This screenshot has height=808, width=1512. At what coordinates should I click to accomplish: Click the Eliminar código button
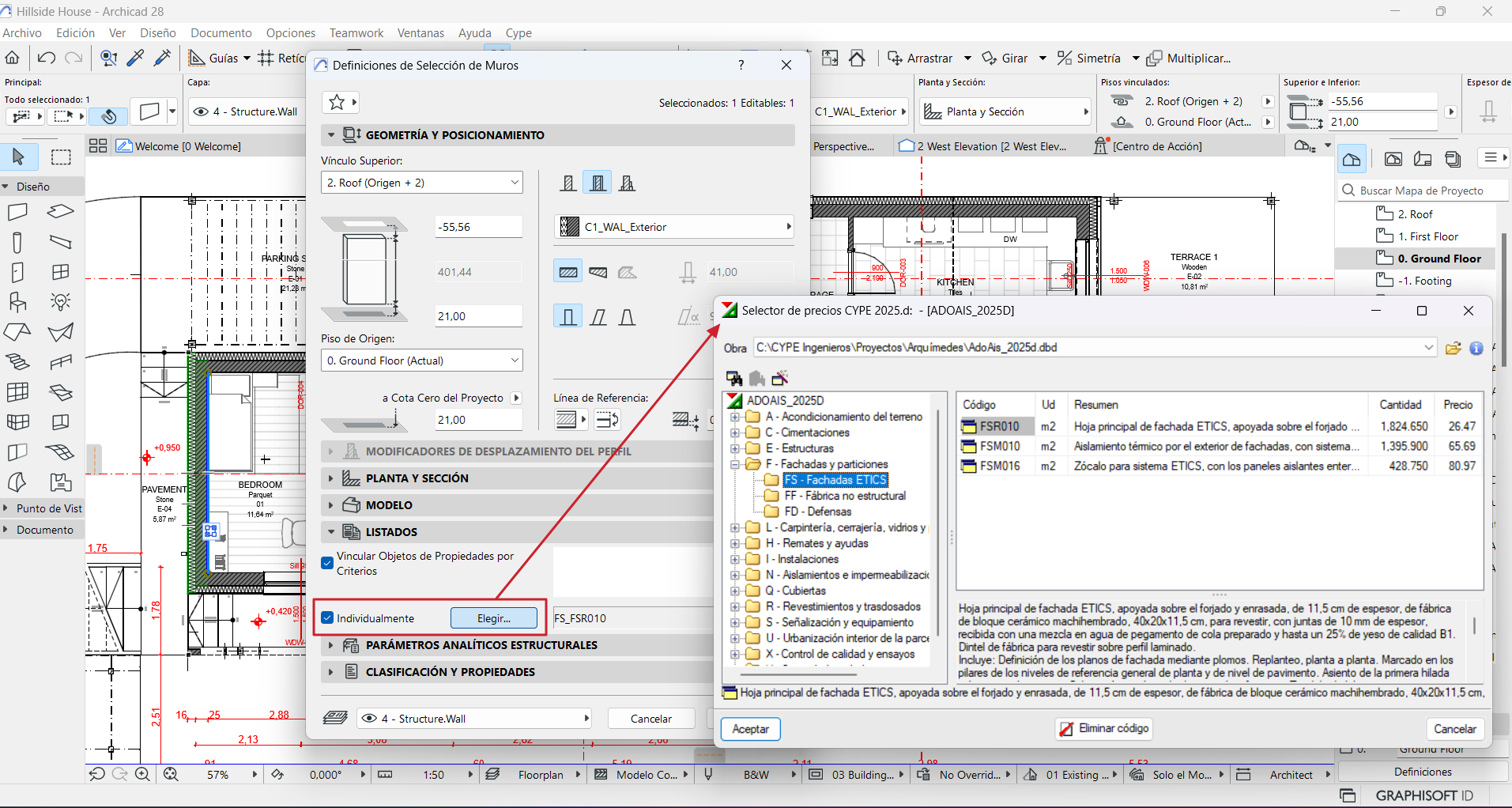[x=1103, y=728]
